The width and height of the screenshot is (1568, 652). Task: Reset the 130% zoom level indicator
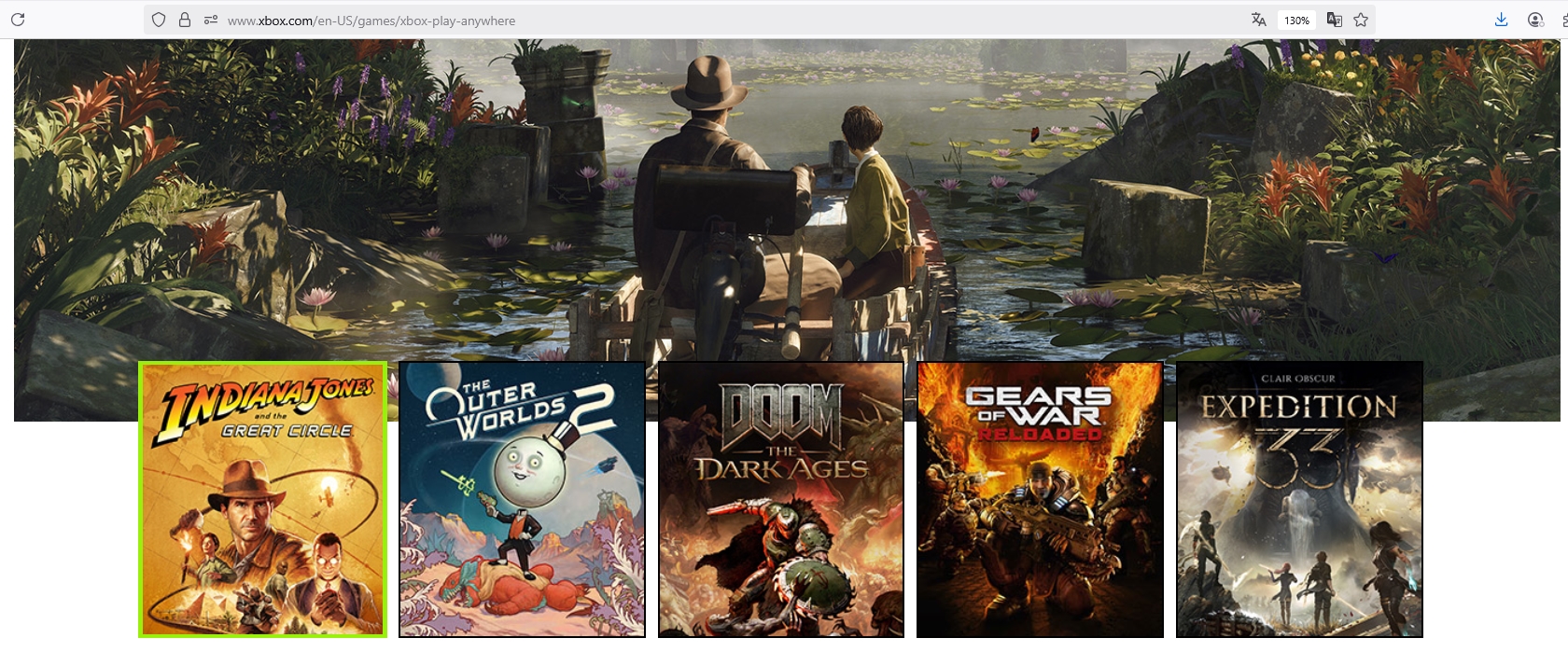point(1296,20)
